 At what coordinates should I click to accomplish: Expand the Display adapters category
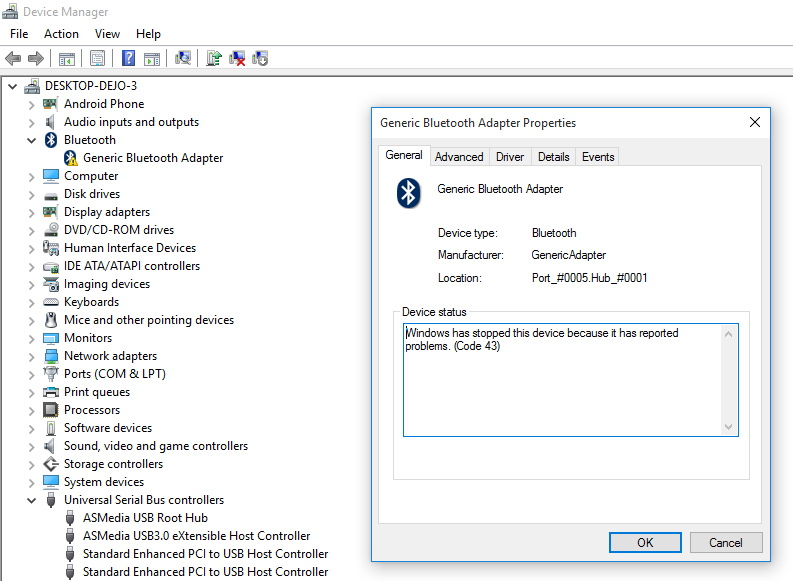31,212
